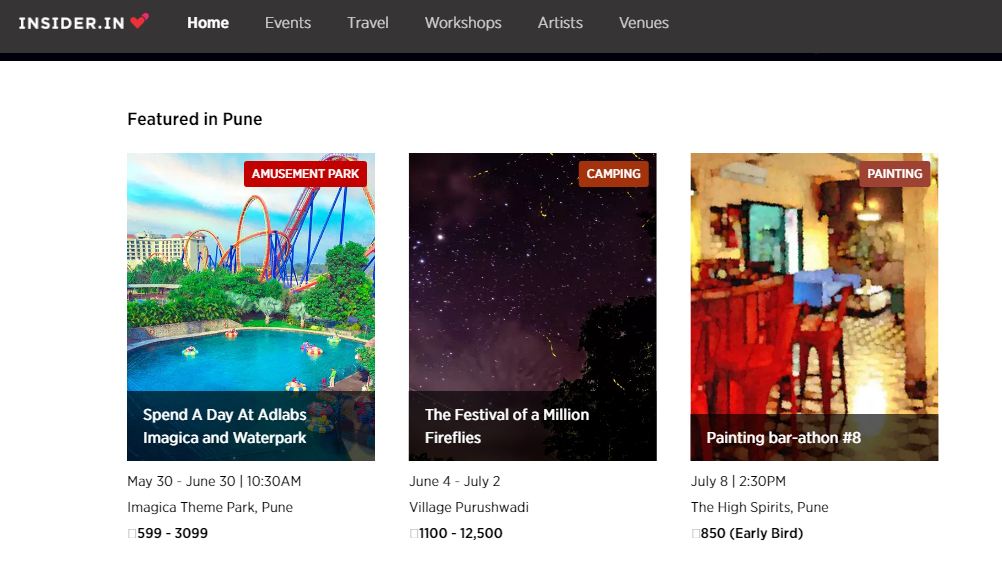Click the 'Featured in Pune' heading
1002x580 pixels.
195,119
